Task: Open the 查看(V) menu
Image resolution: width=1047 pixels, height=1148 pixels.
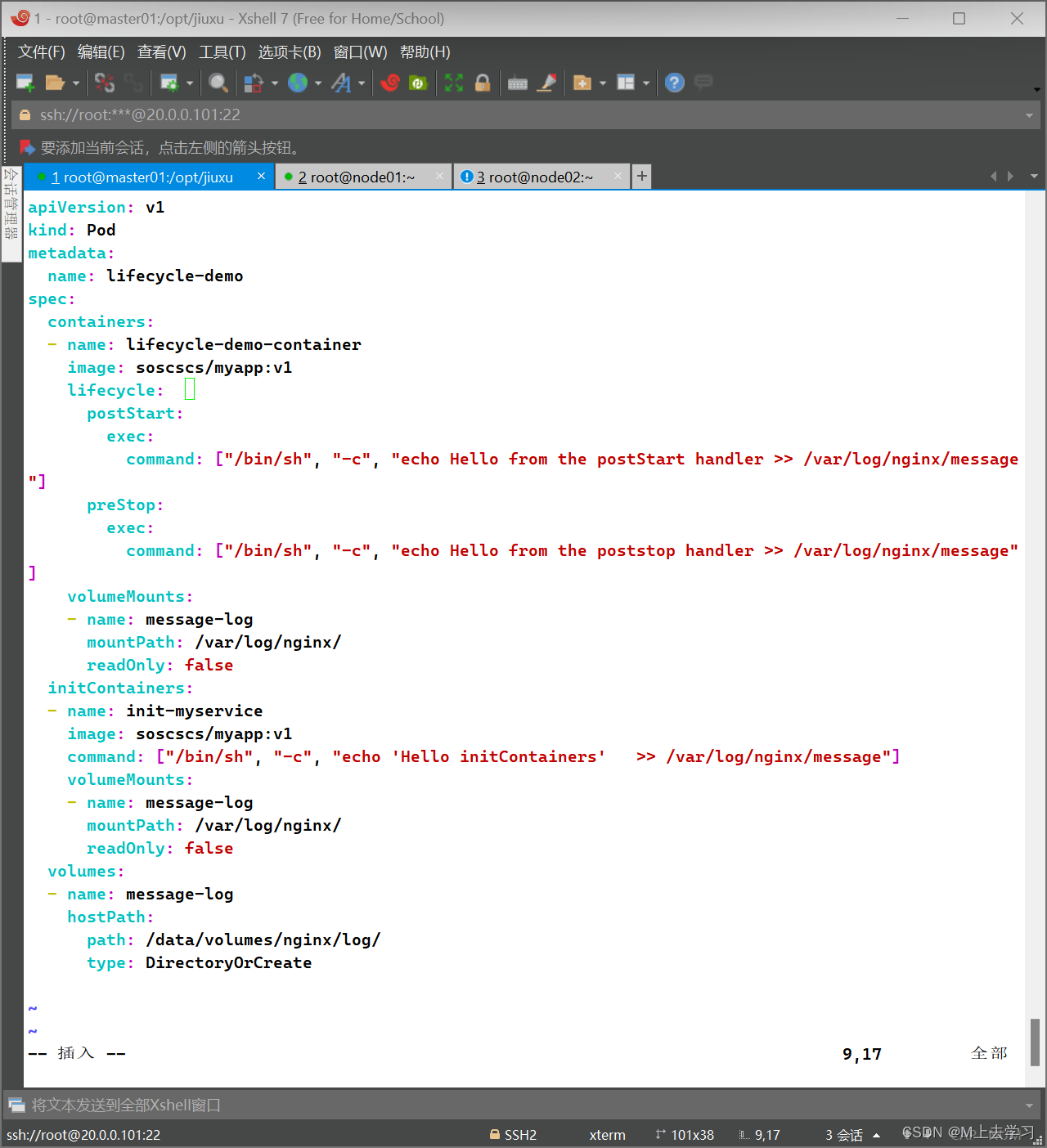Action: tap(162, 52)
